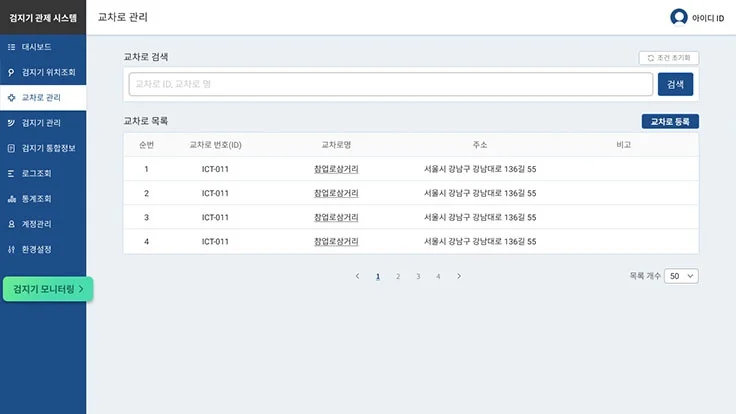Open the 목록 개수 50 dropdown

click(x=681, y=276)
